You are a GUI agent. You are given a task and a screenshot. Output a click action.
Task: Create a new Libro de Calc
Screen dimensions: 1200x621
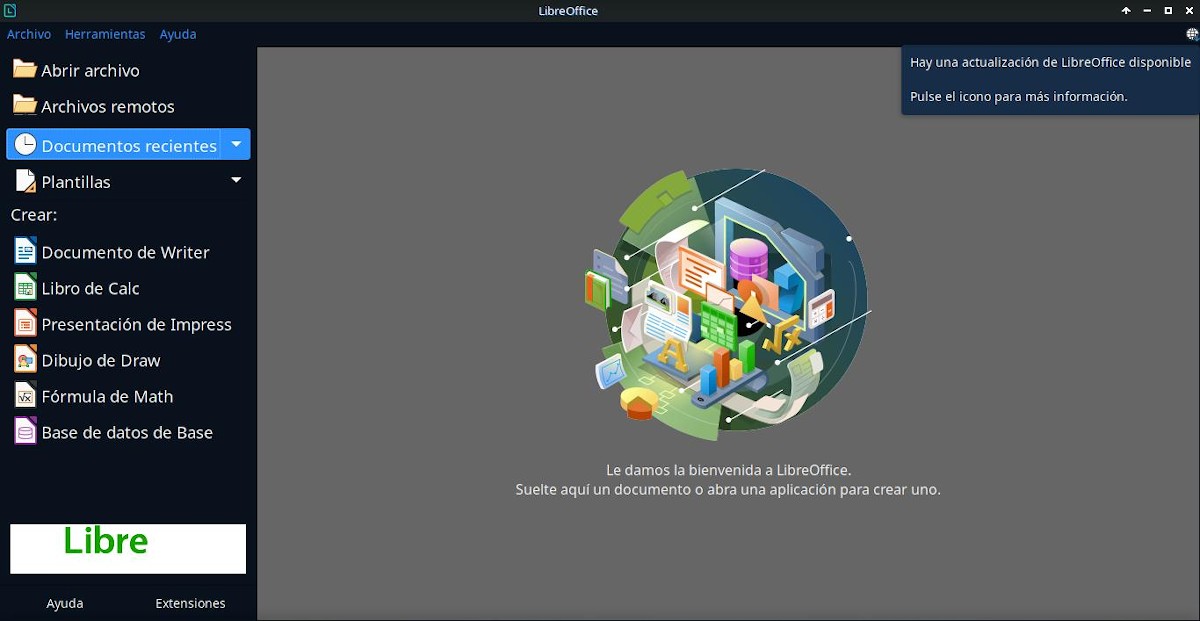[x=128, y=288]
